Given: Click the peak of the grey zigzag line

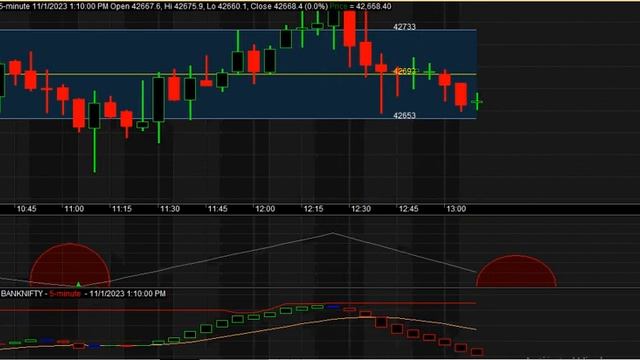Looking at the screenshot, I should [333, 233].
